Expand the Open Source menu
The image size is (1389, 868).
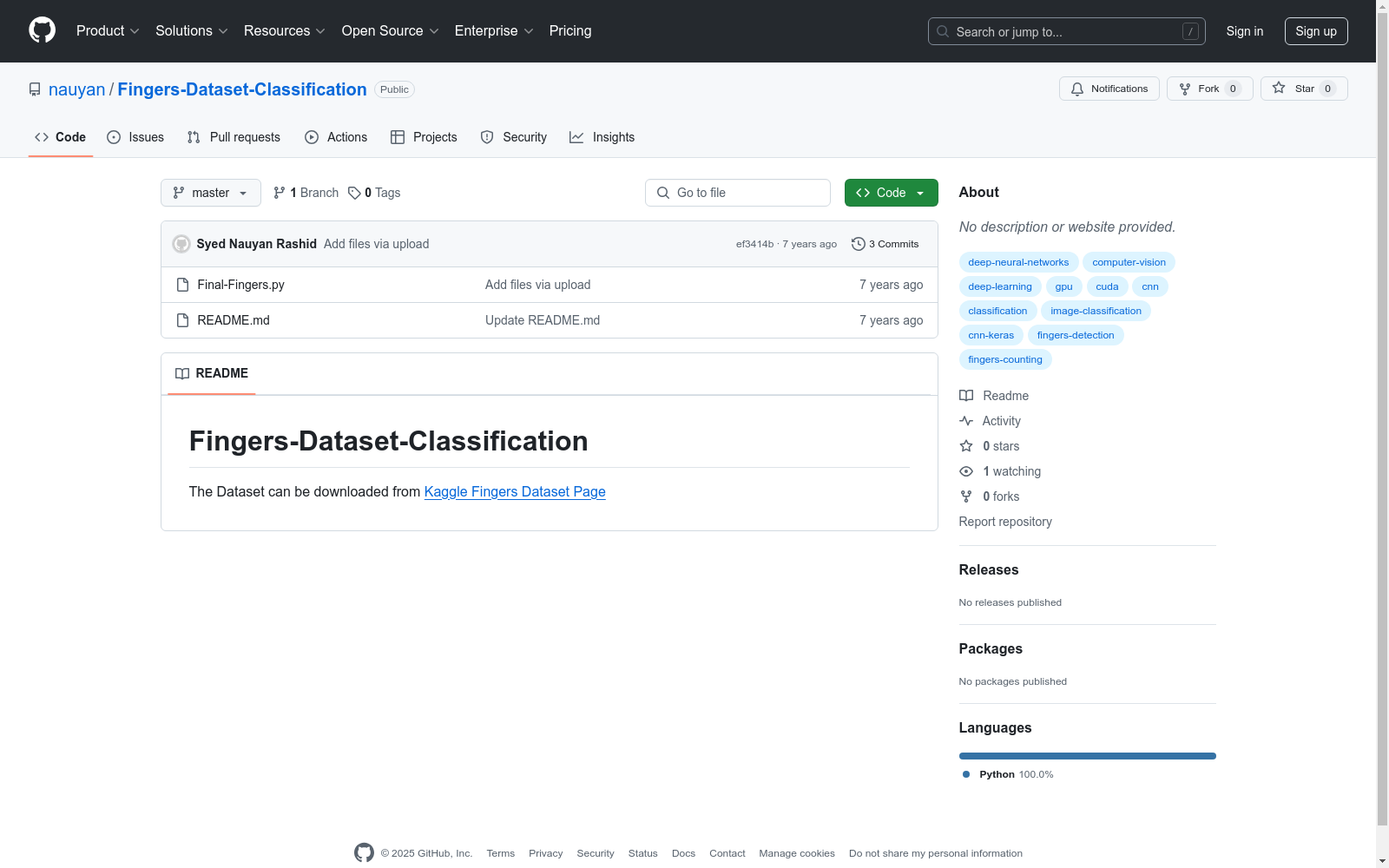click(391, 31)
